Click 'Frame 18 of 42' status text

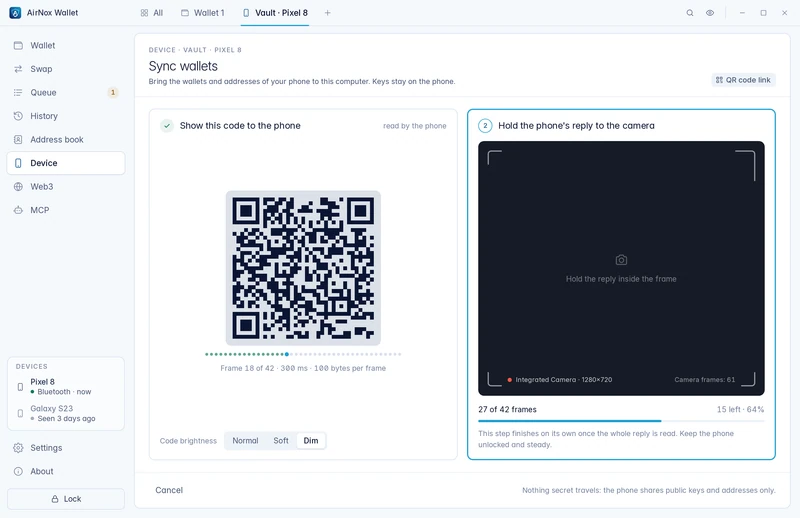[247, 368]
